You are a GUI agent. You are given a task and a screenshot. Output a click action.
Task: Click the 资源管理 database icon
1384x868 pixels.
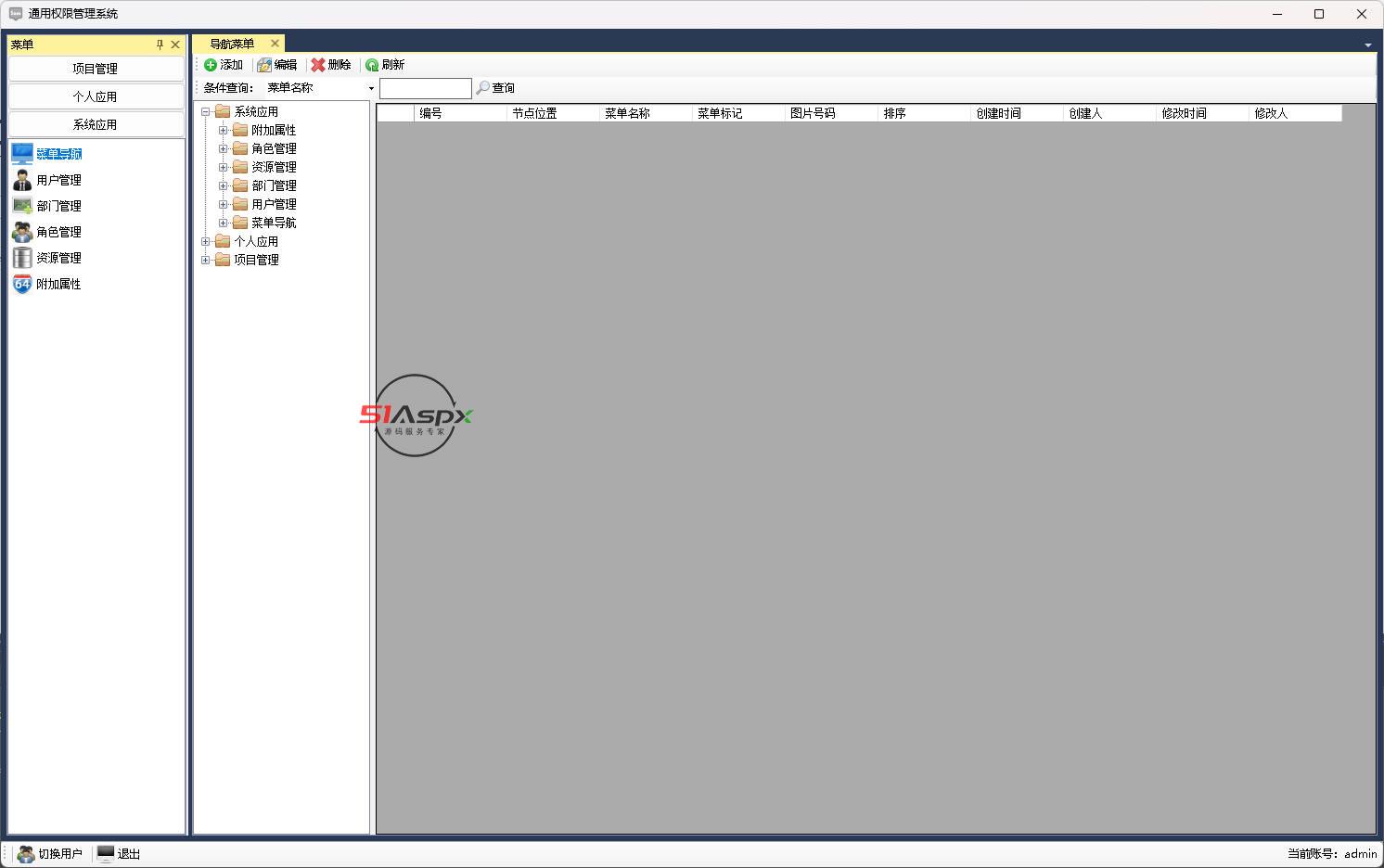click(x=22, y=258)
